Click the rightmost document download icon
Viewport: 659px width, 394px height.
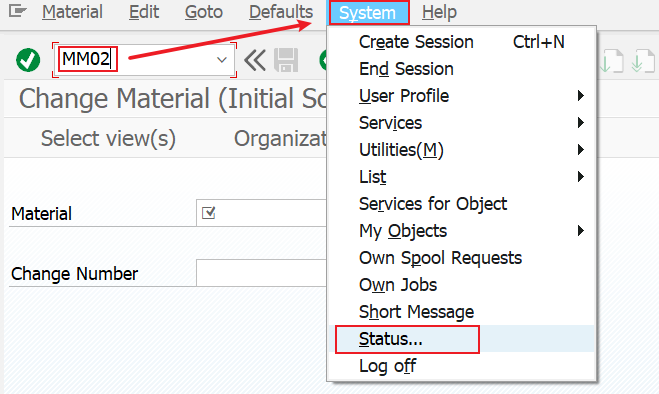643,61
